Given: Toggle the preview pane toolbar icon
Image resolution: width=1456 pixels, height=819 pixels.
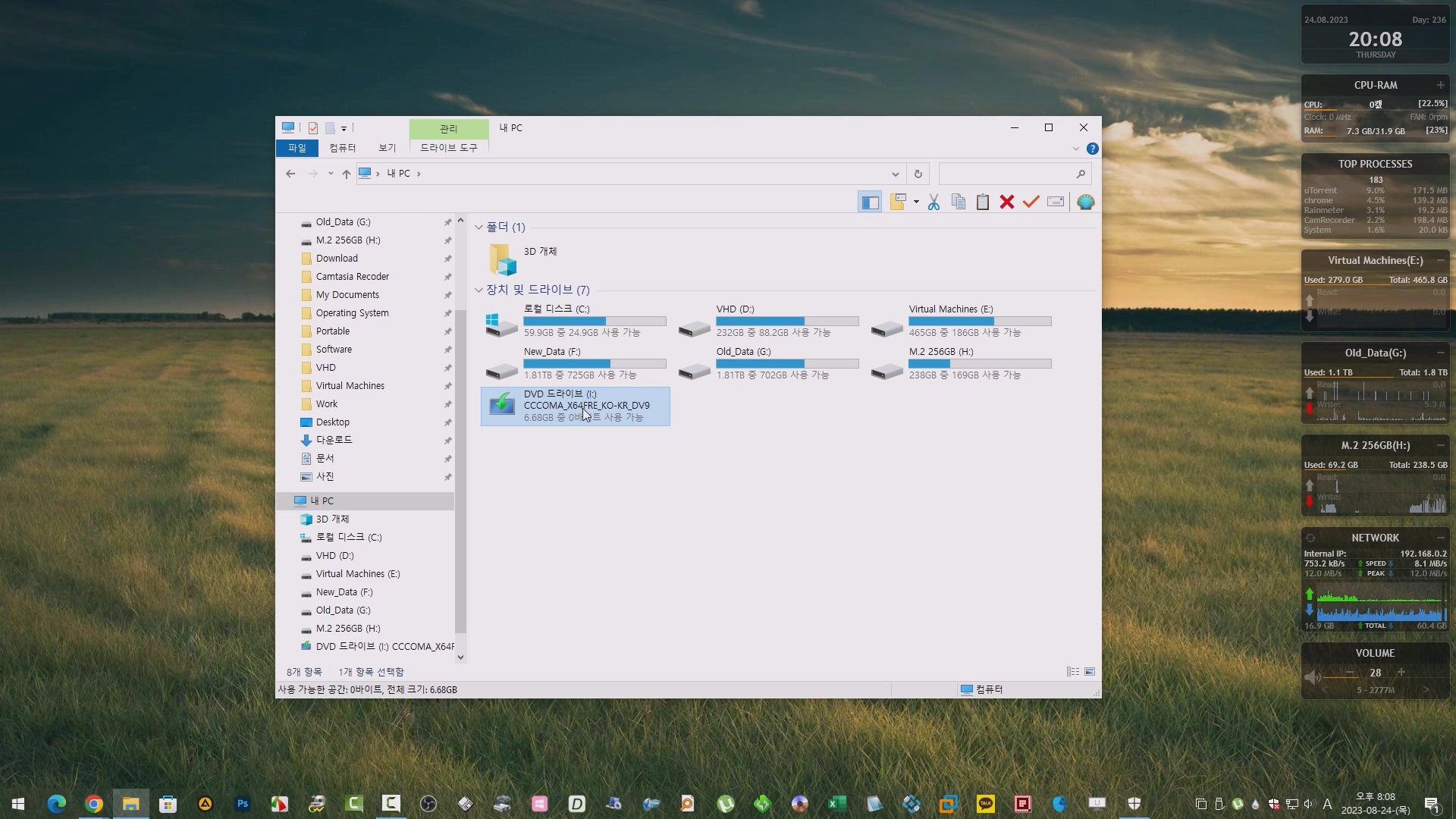Looking at the screenshot, I should coord(870,202).
